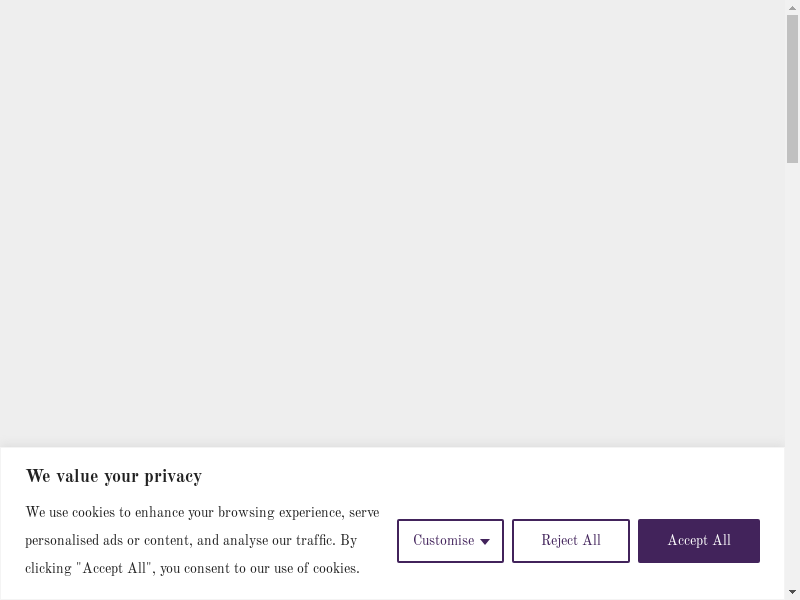Accept all cookies with the purple button
Viewport: 800px width, 600px height.
click(x=698, y=541)
